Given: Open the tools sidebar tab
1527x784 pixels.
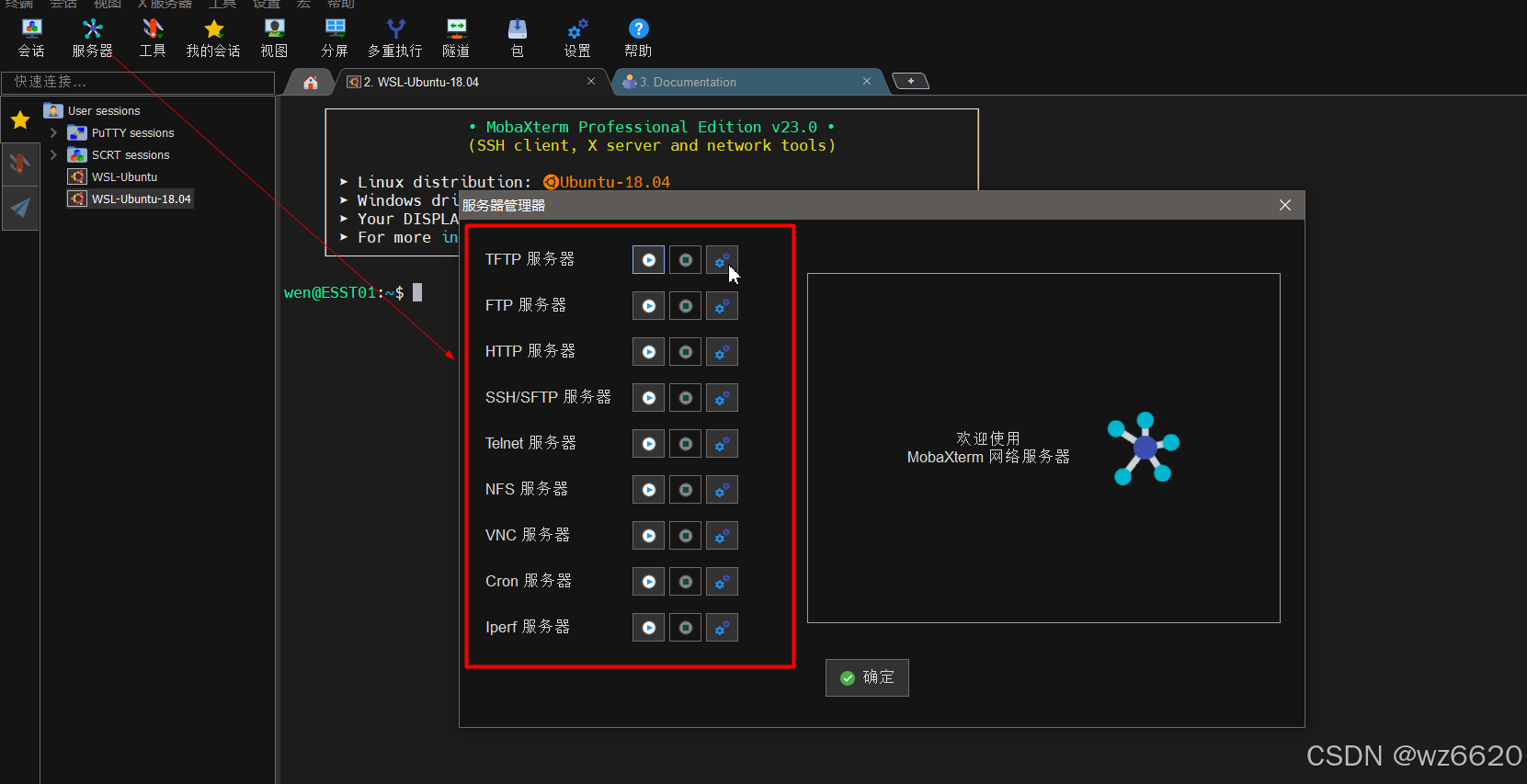Looking at the screenshot, I should [x=20, y=164].
